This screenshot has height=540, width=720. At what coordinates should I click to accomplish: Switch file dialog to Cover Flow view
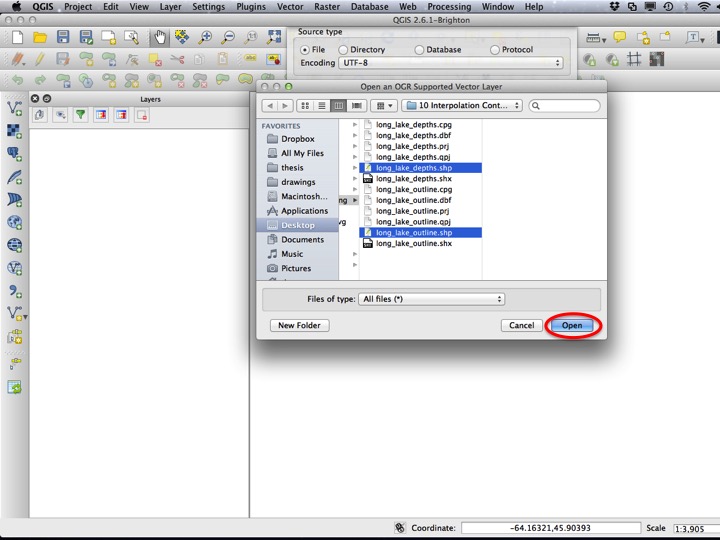point(356,106)
